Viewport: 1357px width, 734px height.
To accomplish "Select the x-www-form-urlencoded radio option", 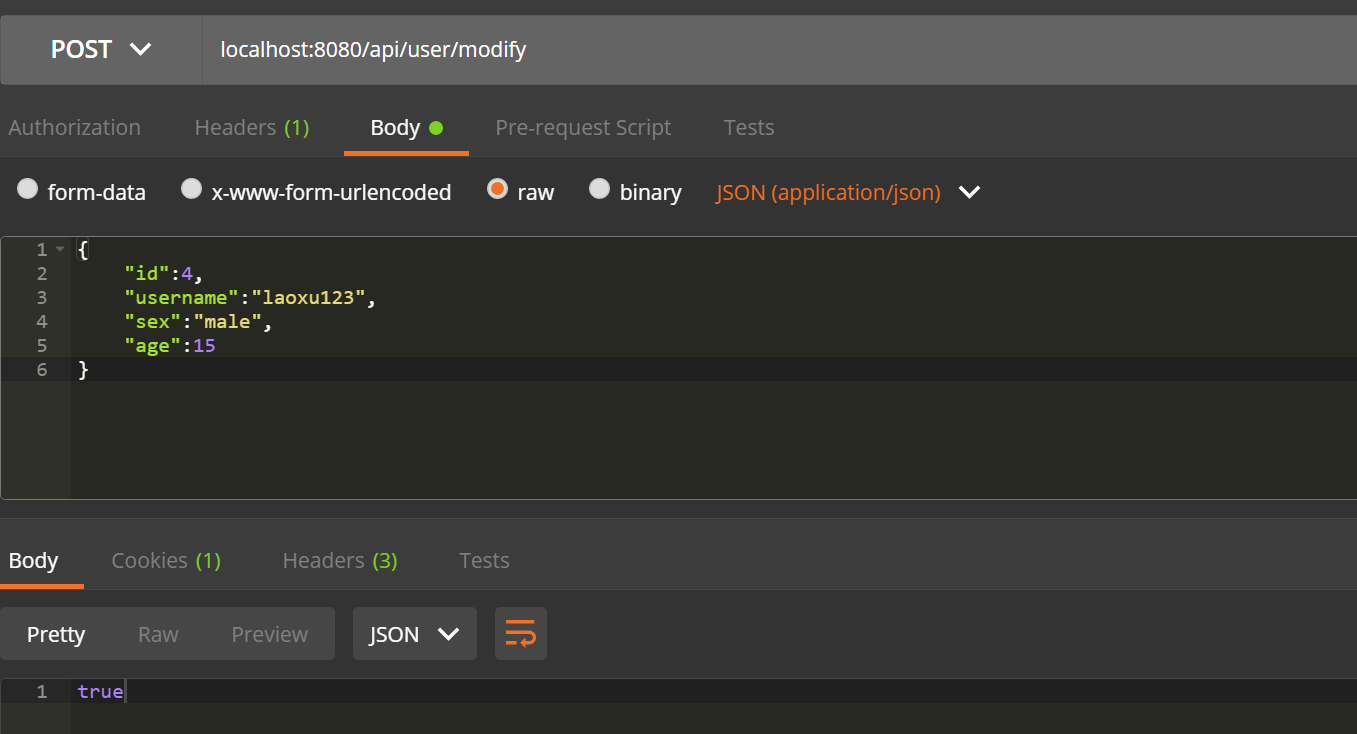I will coord(191,189).
